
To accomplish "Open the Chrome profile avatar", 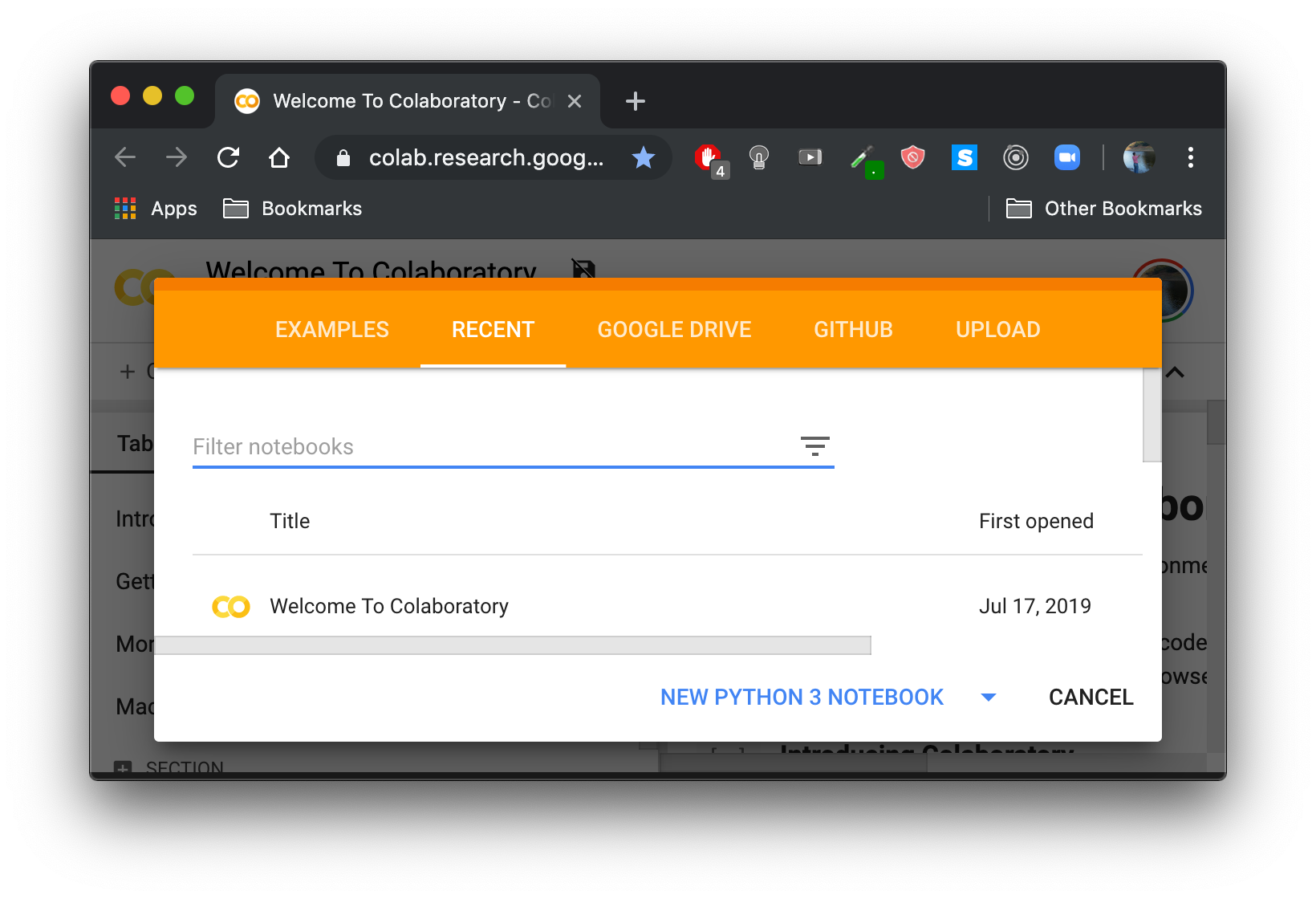I will (1139, 157).
